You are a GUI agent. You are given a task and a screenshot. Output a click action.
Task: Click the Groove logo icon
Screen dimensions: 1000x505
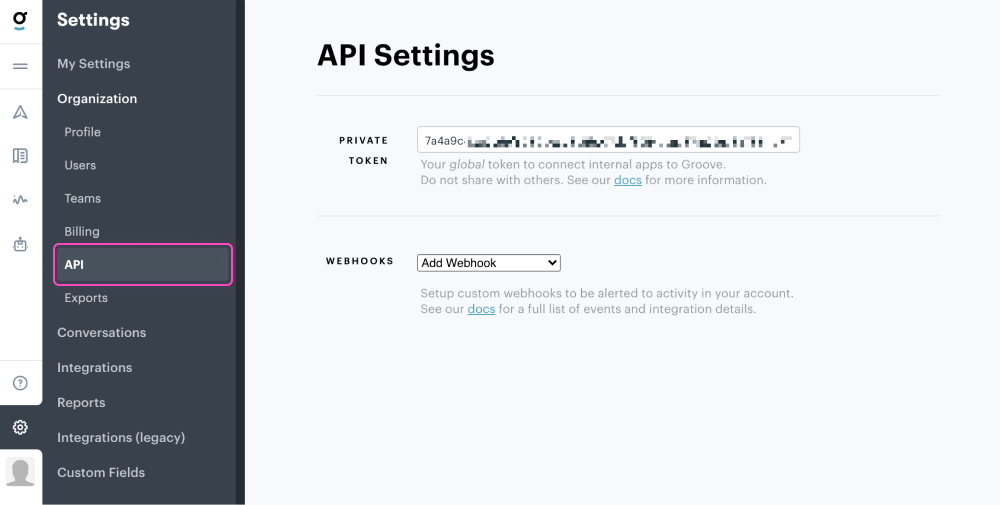point(20,21)
